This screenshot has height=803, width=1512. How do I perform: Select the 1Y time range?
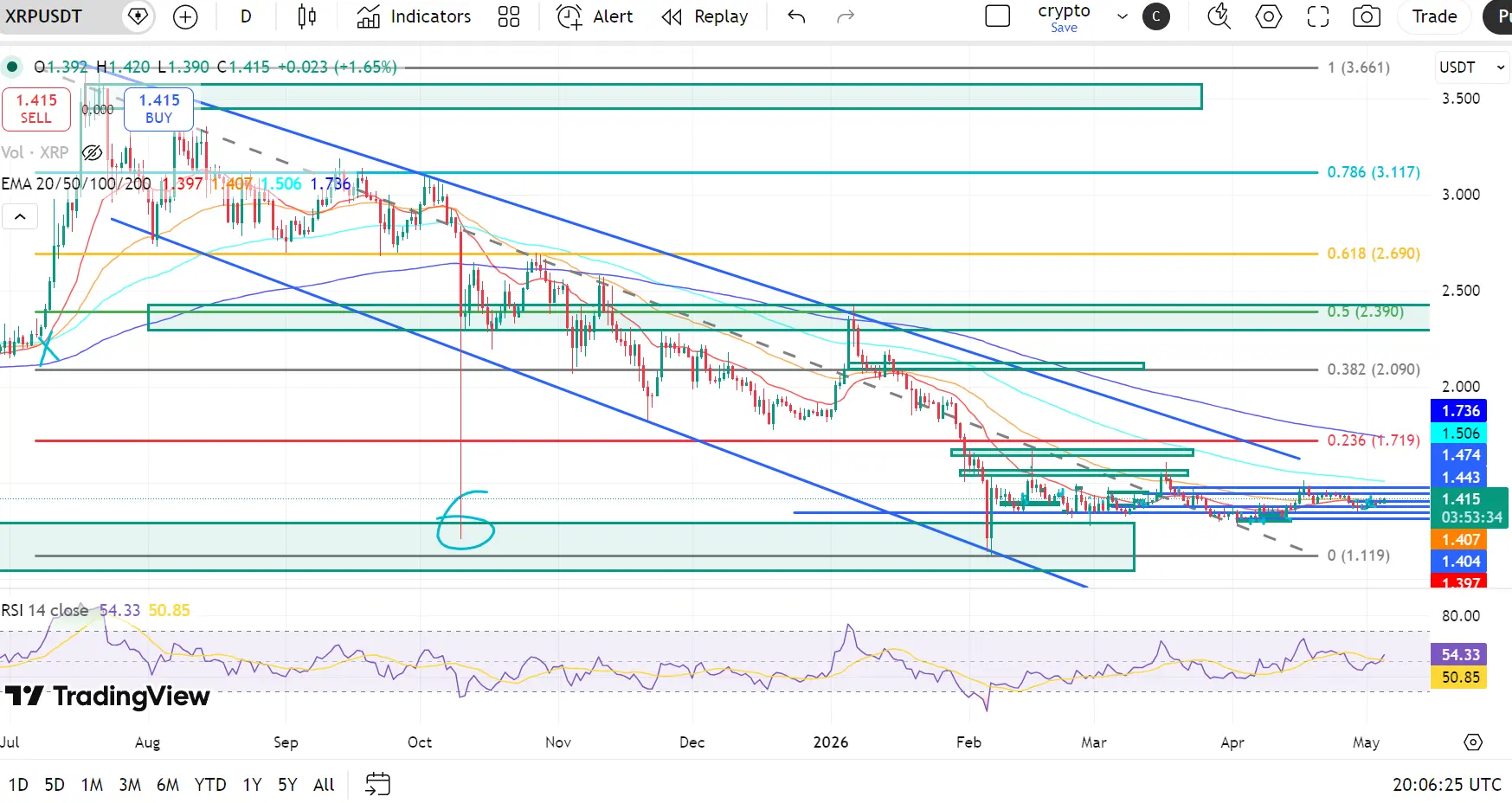252,785
